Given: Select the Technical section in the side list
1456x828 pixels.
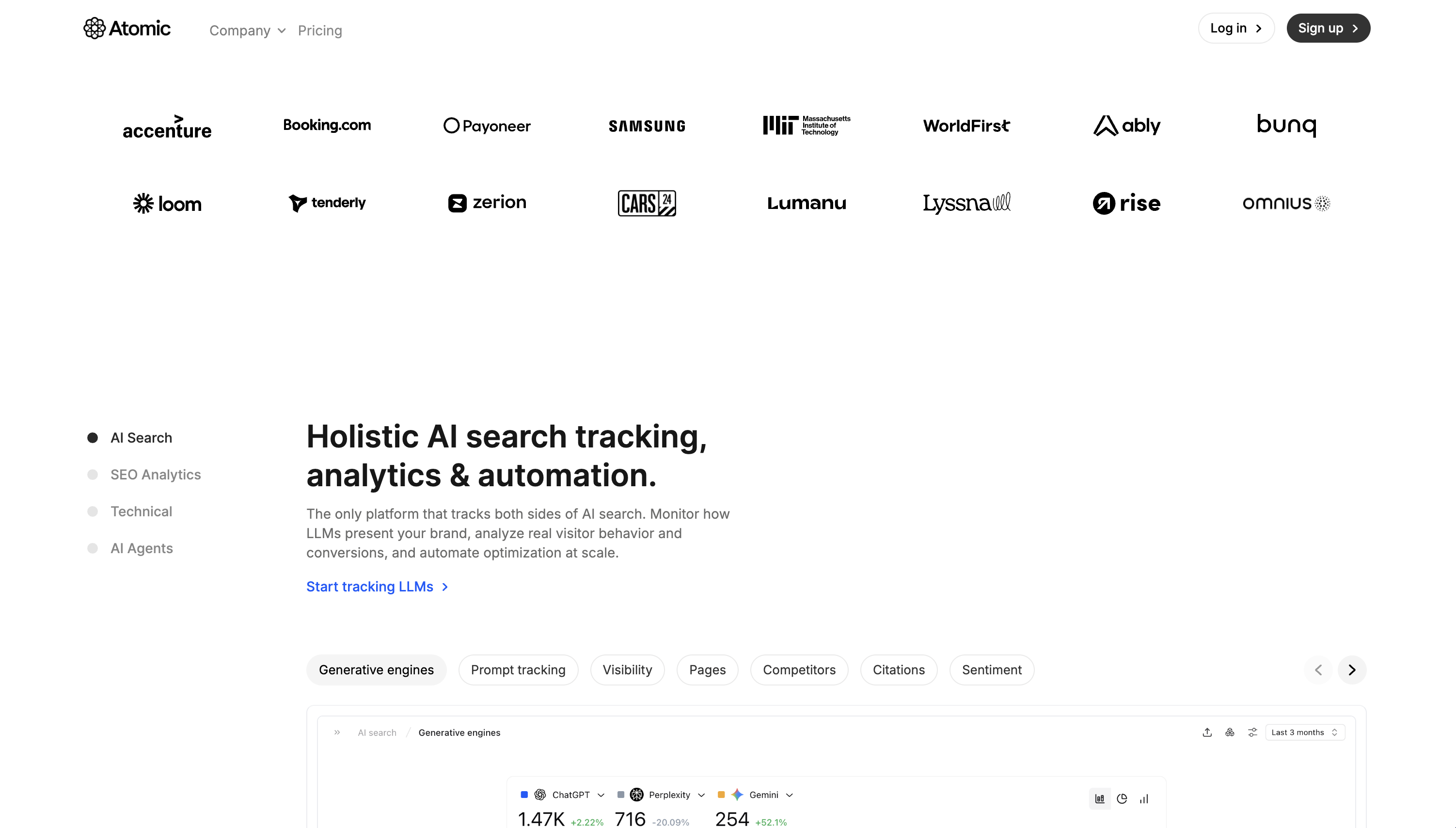Looking at the screenshot, I should tap(141, 511).
